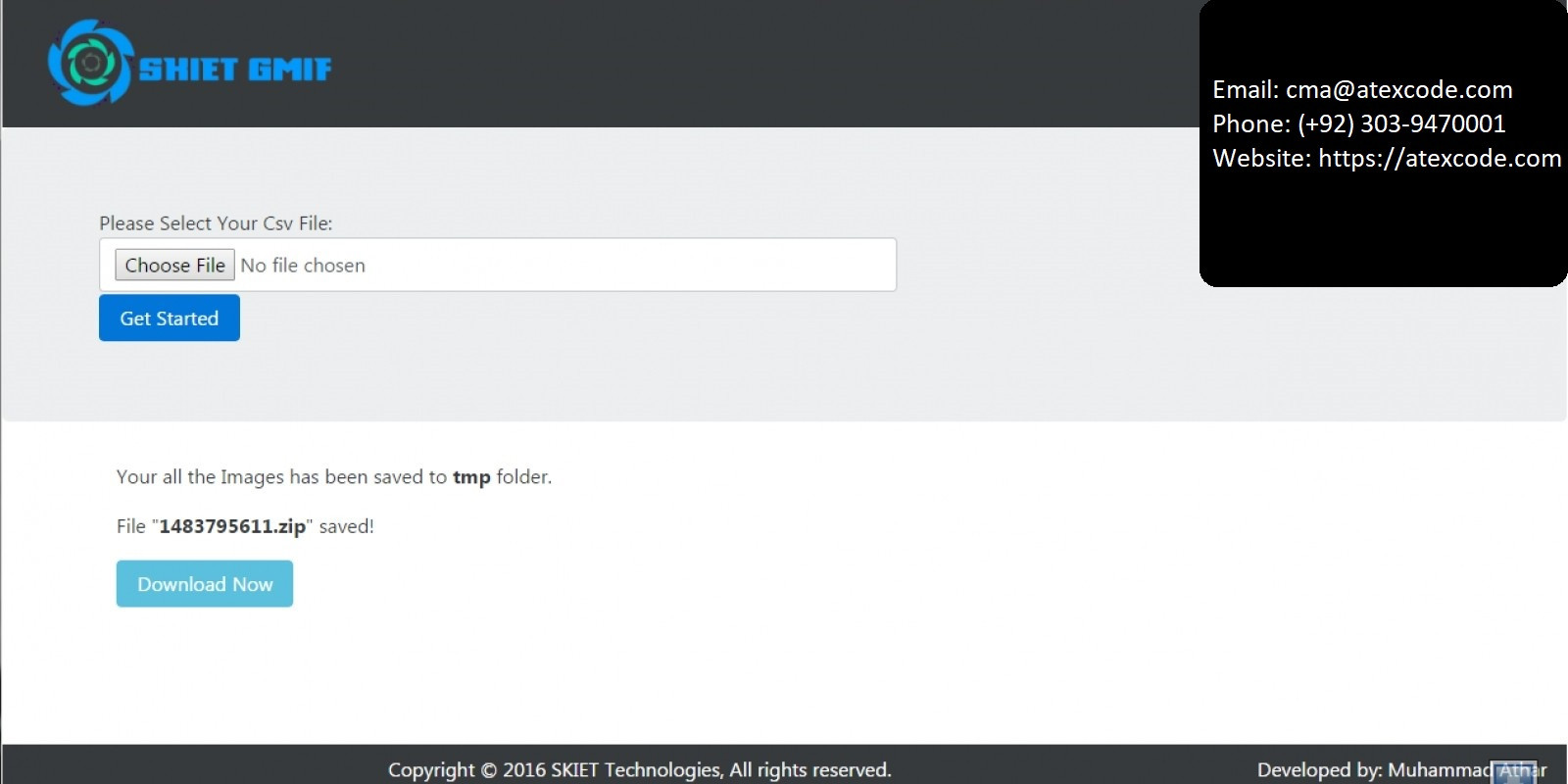Image resolution: width=1568 pixels, height=784 pixels.
Task: Click the 'No file chosen' text
Action: [x=303, y=266]
